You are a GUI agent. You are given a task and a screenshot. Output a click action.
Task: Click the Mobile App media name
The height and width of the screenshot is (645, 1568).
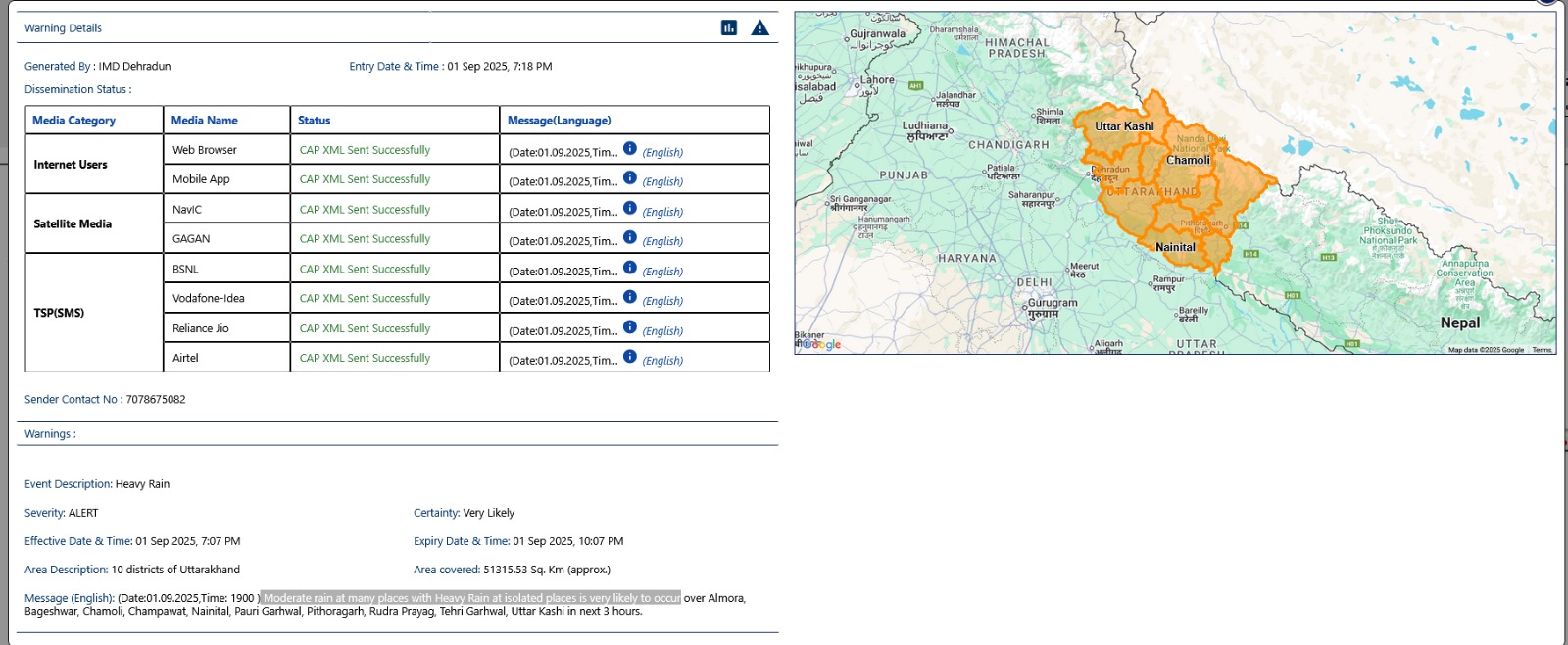[x=201, y=179]
